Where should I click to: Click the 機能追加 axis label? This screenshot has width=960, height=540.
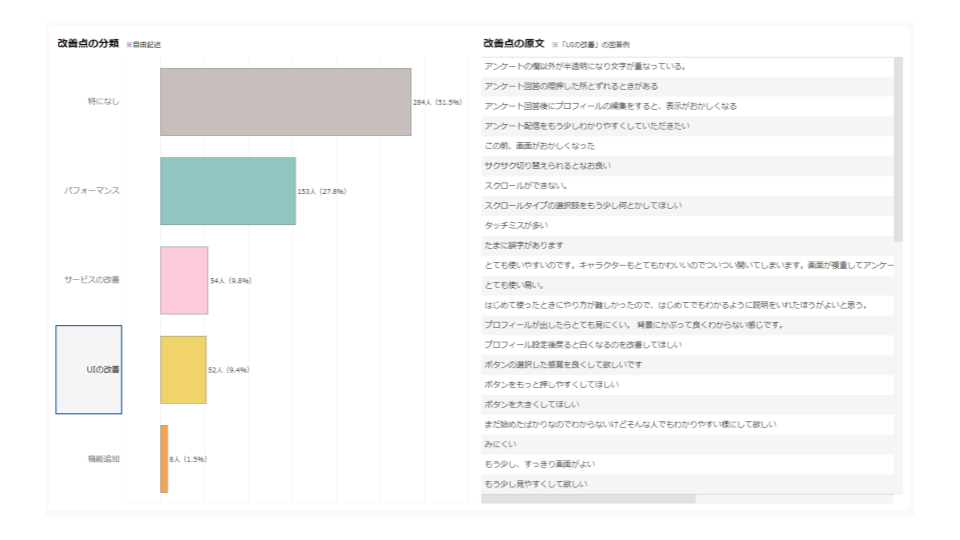103,459
